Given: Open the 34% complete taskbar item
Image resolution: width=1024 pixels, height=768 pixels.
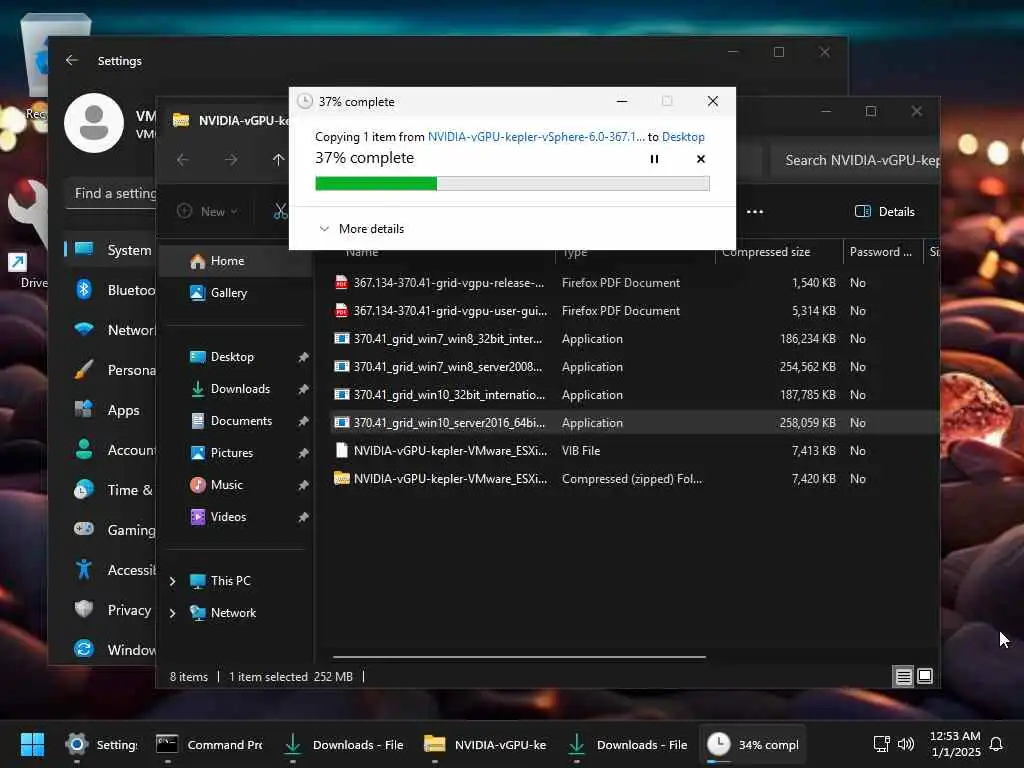Looking at the screenshot, I should point(752,744).
